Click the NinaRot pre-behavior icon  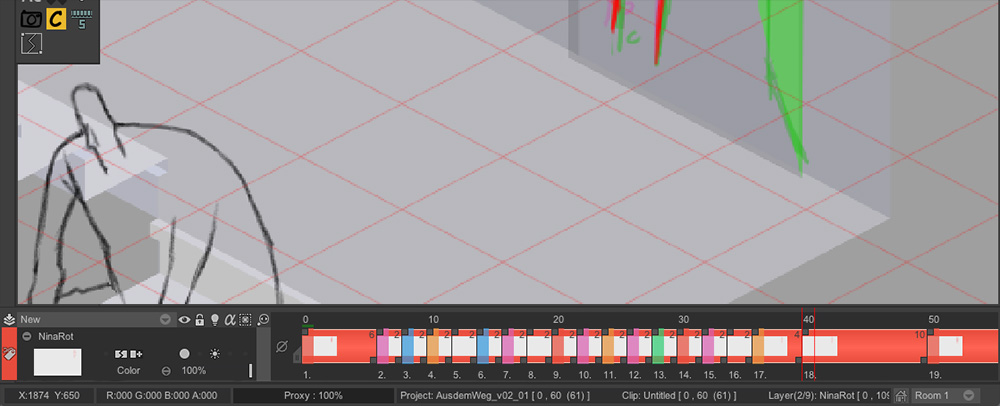click(120, 354)
